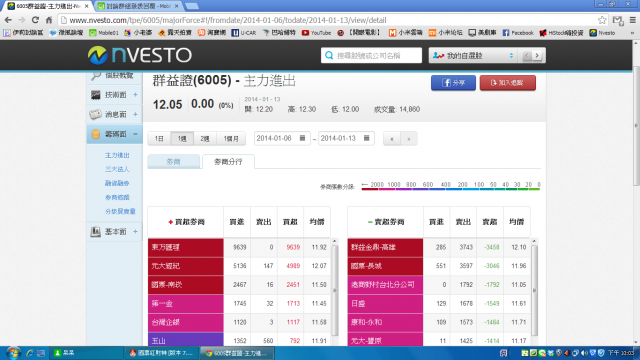Open the Facebook bookmark
The width and height of the screenshot is (640, 360).
[x=518, y=33]
